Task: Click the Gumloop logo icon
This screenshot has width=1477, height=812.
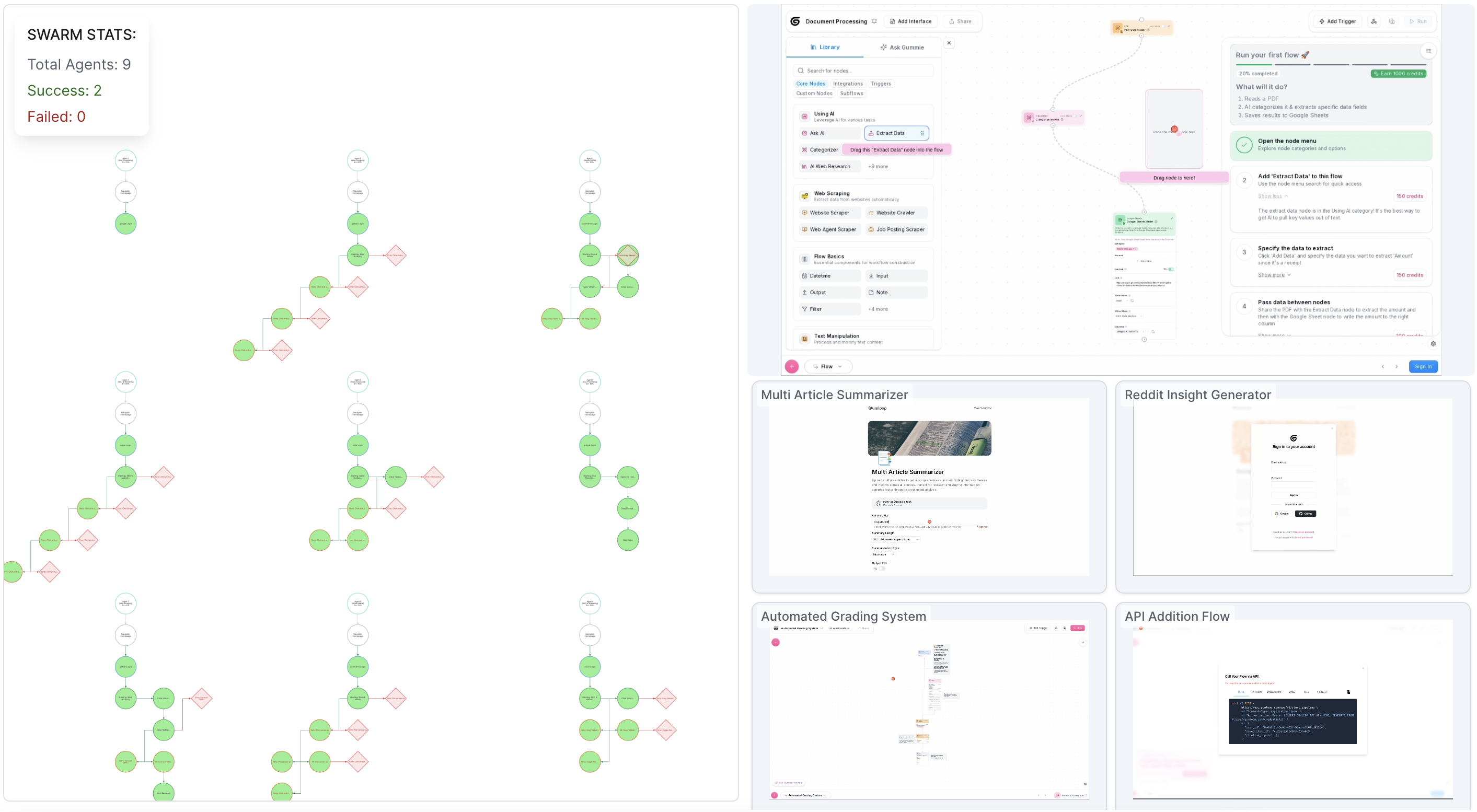Action: tap(795, 21)
